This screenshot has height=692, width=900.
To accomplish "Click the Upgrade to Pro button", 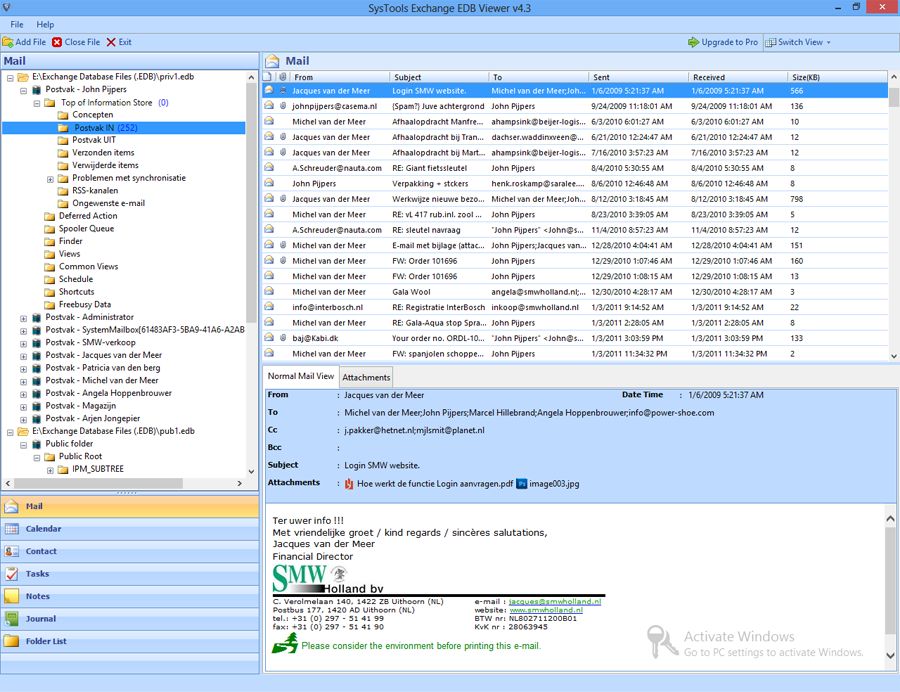I will pos(723,42).
